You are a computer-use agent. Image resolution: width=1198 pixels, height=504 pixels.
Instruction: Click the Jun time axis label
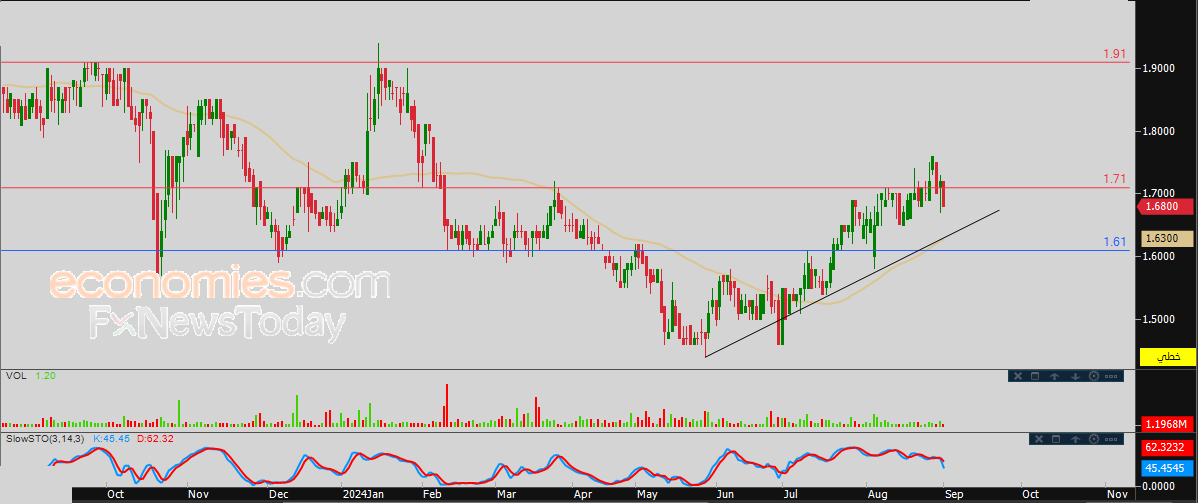(x=724, y=495)
